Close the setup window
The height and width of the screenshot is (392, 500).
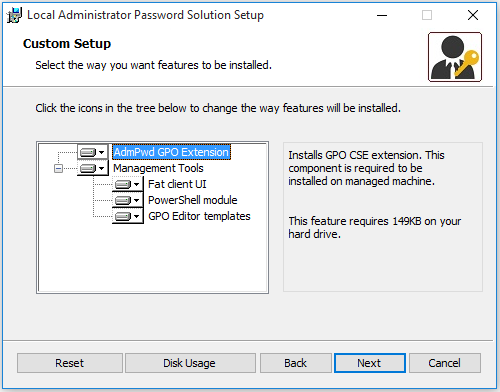tap(473, 15)
